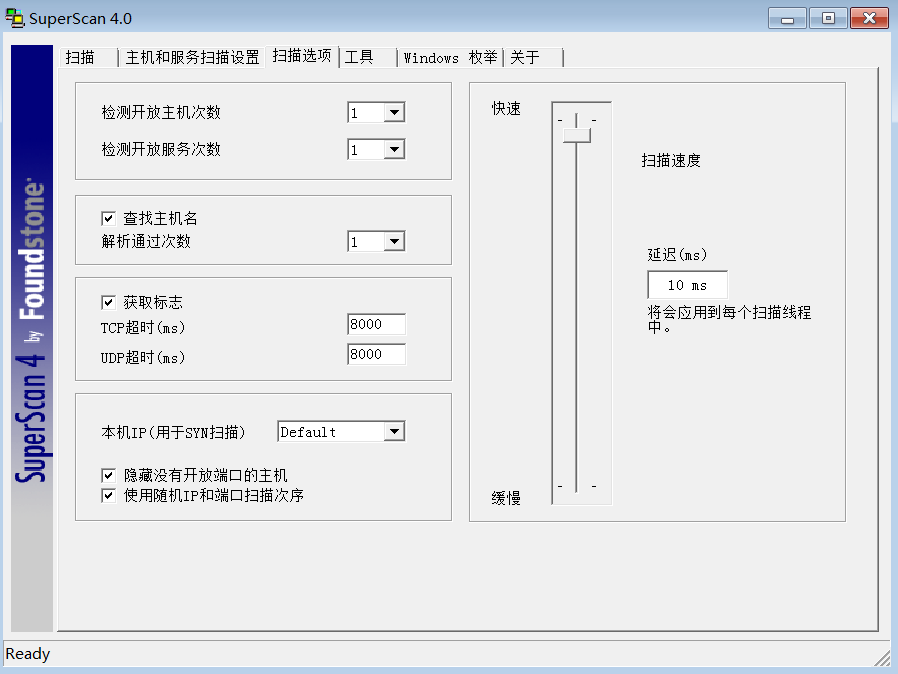898x674 pixels.
Task: Close the SuperScan window
Action: pos(869,18)
